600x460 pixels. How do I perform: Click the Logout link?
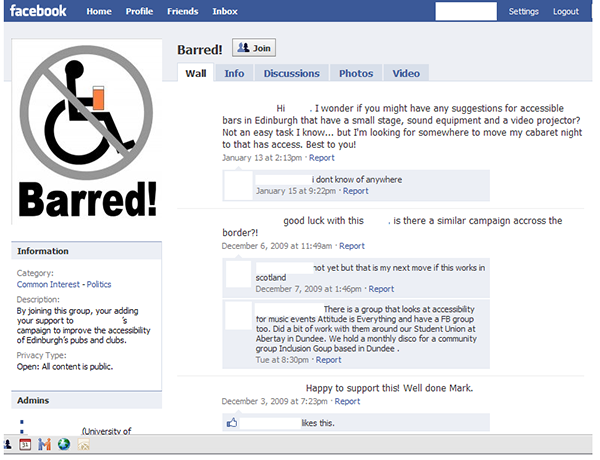click(566, 11)
